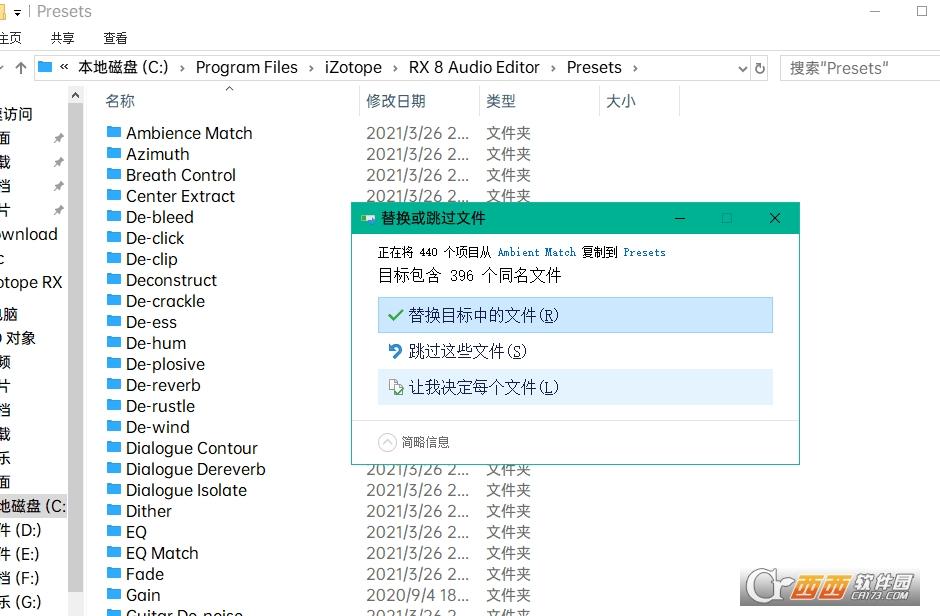This screenshot has height=616, width=940.
Task: Sort by the 大小 column header
Action: pyautogui.click(x=620, y=101)
